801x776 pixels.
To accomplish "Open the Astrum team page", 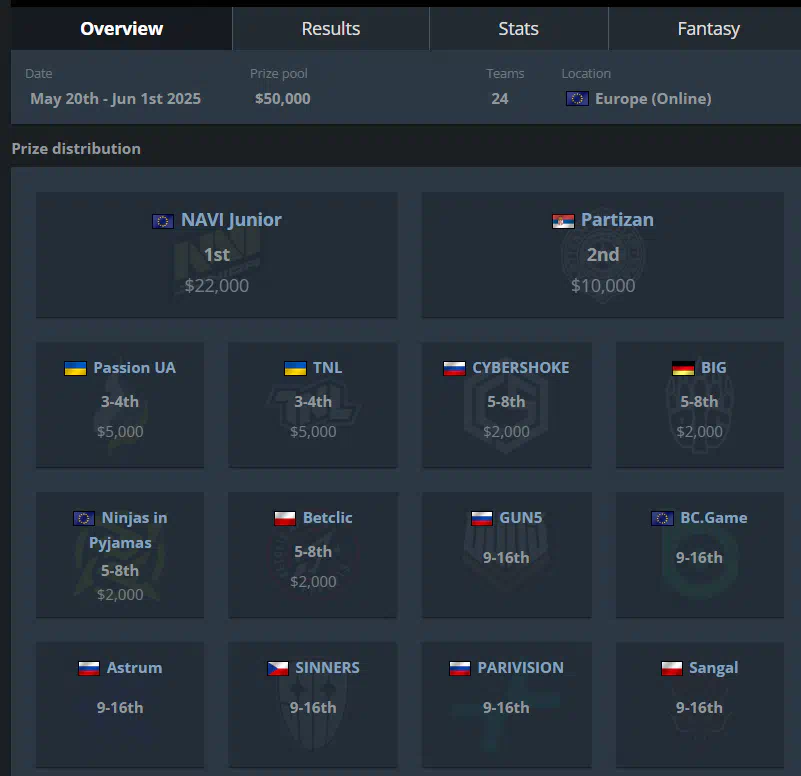I will (134, 668).
